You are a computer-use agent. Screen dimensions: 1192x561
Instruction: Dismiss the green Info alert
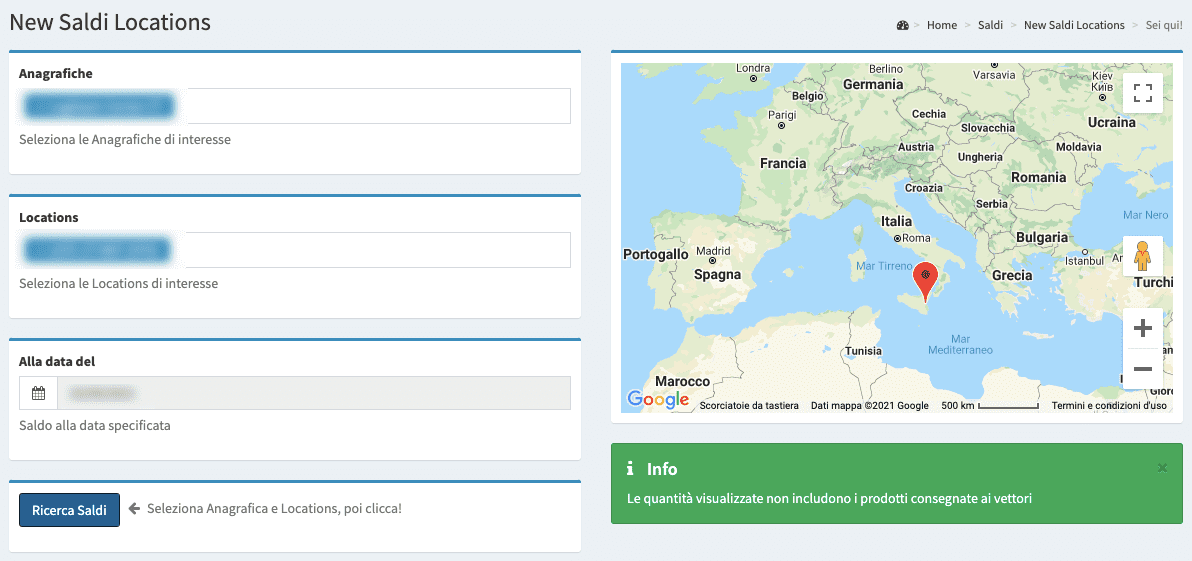(x=1161, y=468)
